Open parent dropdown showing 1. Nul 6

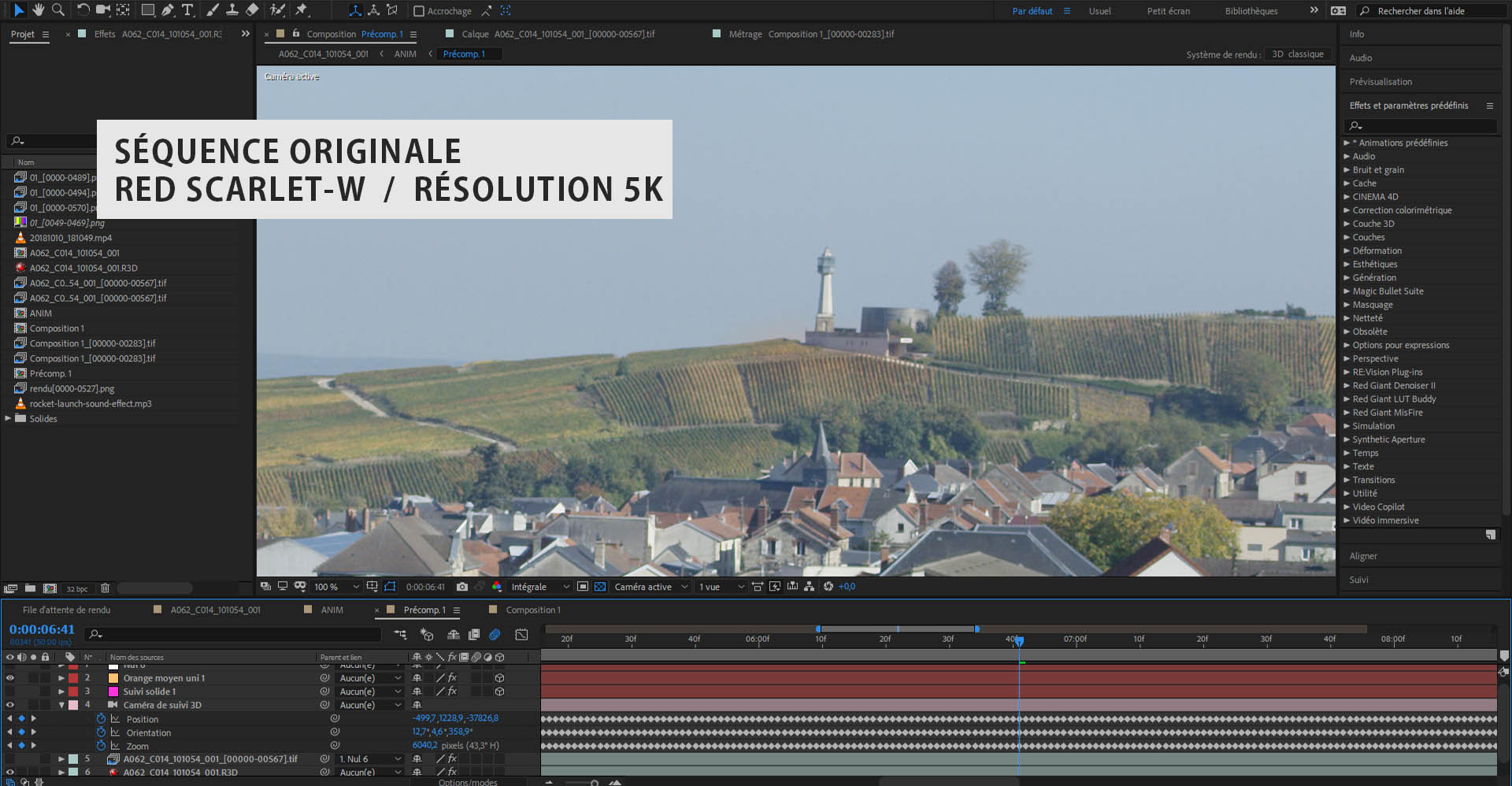coord(369,759)
